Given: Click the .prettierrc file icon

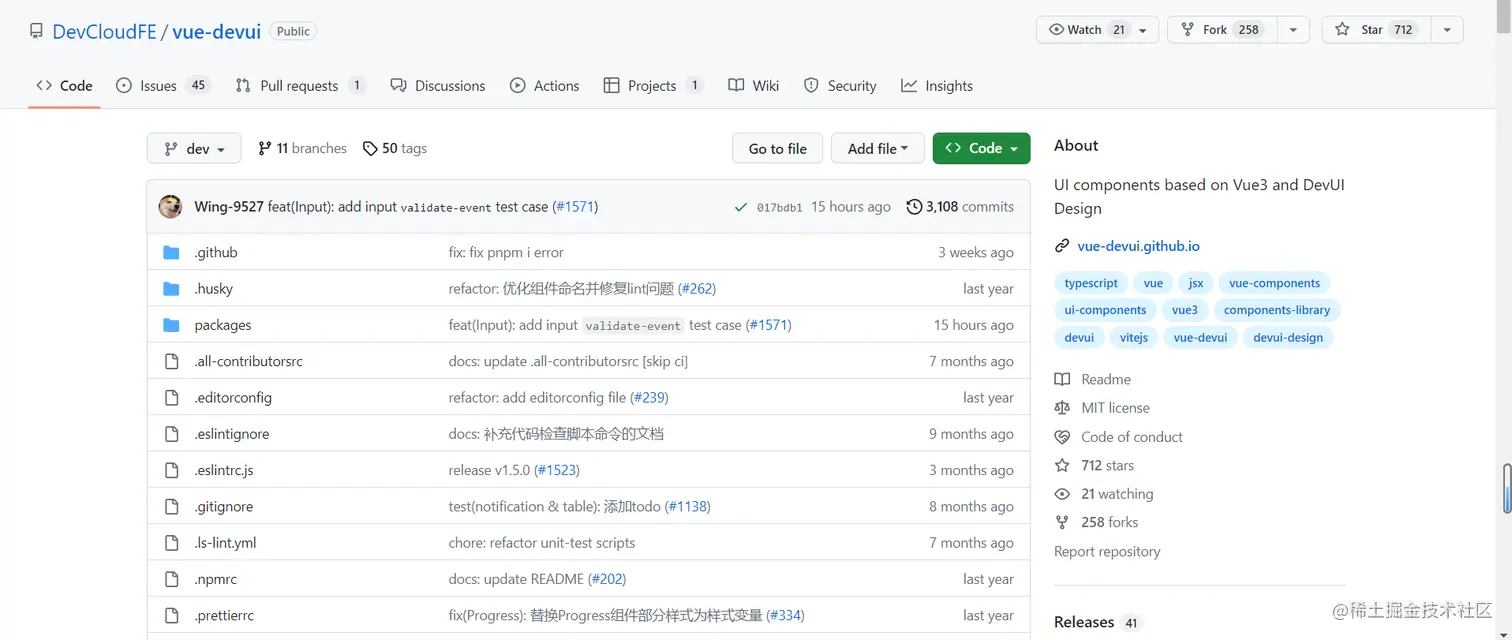Looking at the screenshot, I should [x=171, y=615].
